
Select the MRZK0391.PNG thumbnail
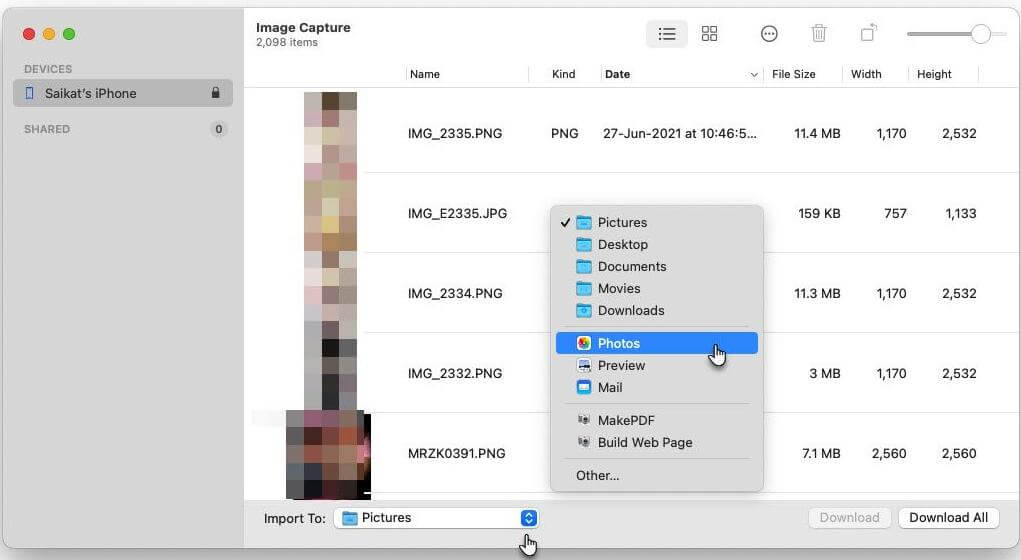[x=328, y=454]
